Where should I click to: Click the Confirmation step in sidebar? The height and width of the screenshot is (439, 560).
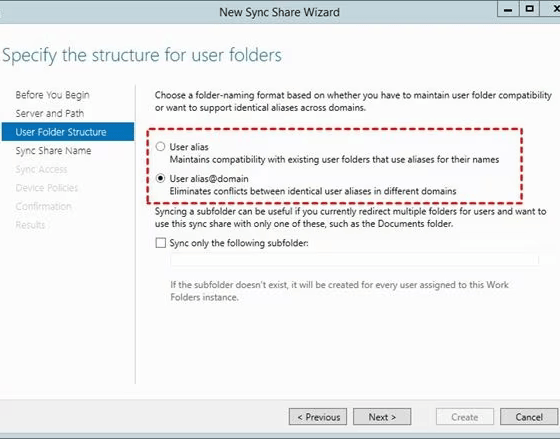pyautogui.click(x=44, y=206)
